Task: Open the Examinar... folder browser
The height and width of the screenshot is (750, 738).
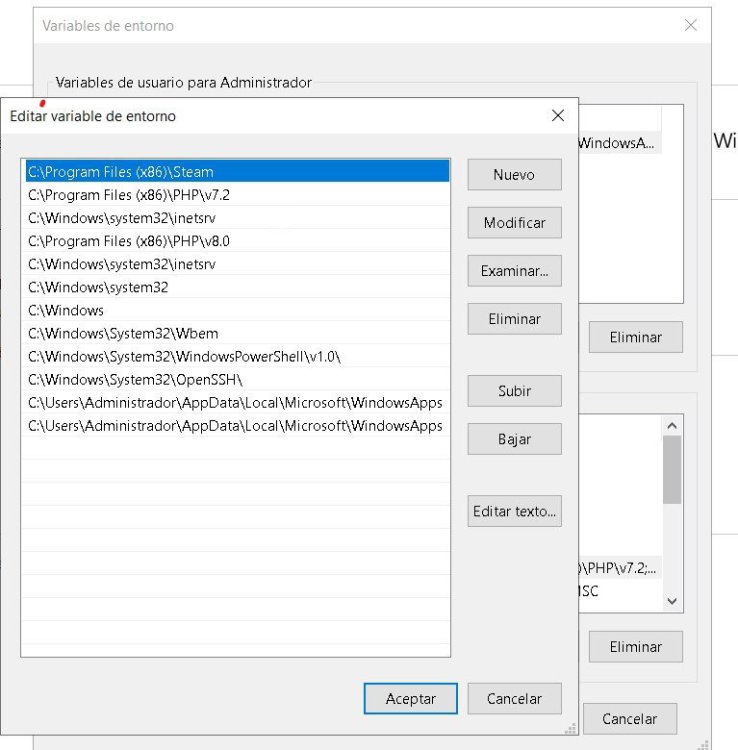Action: tap(514, 271)
